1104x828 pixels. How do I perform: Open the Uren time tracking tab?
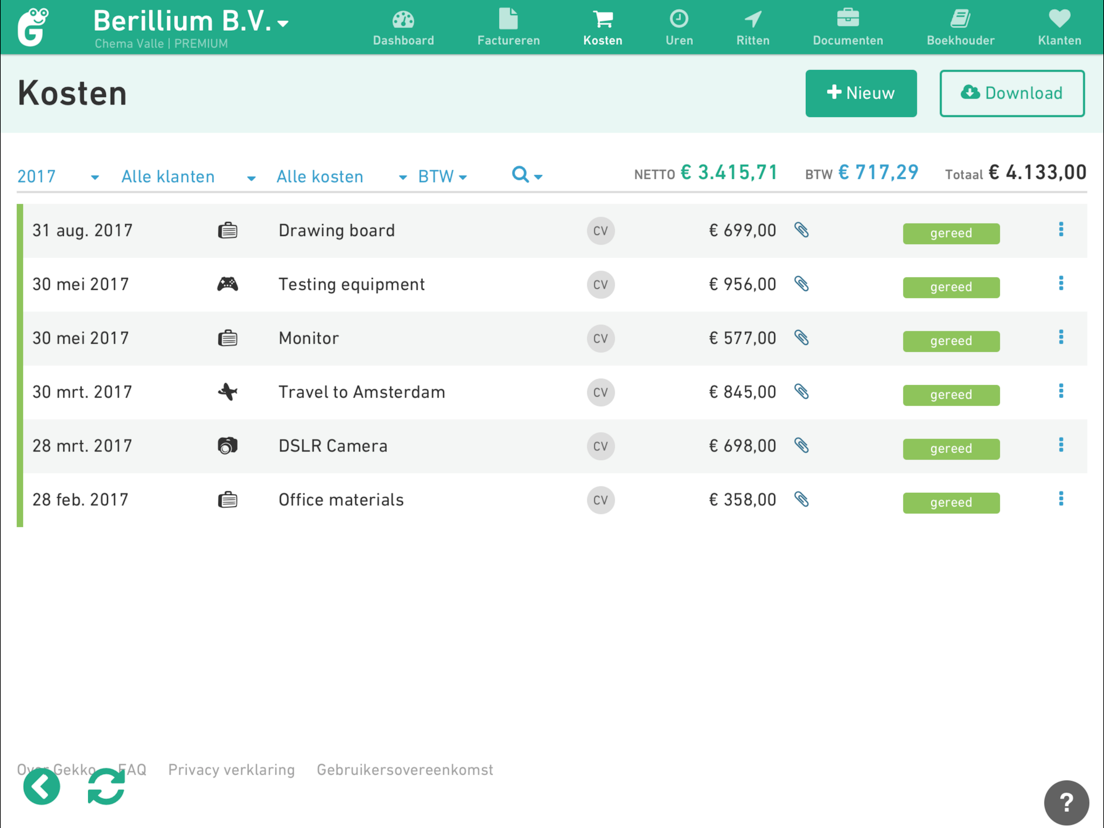679,28
